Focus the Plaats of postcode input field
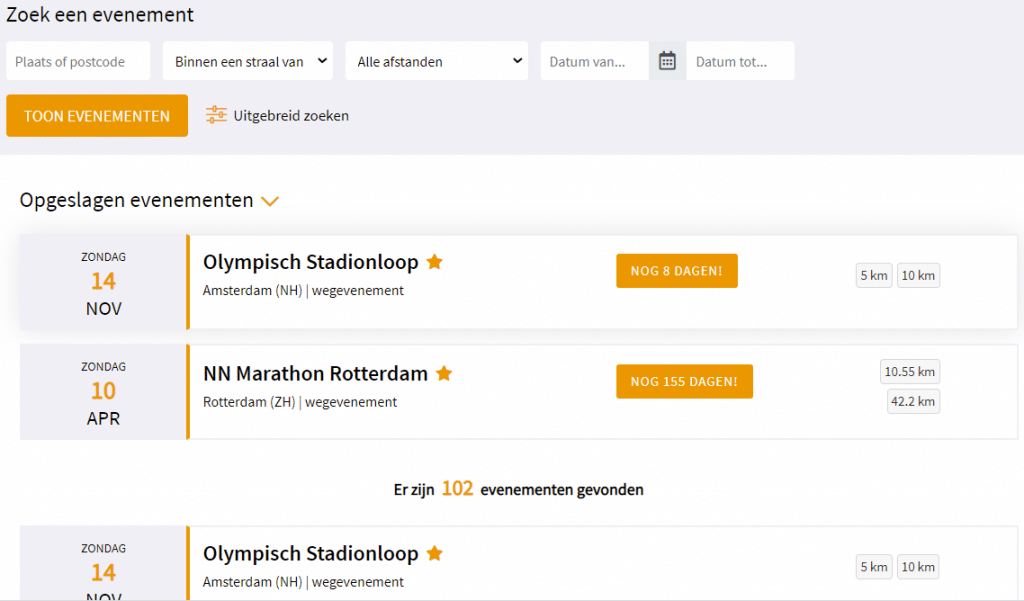This screenshot has width=1024, height=601. (78, 61)
